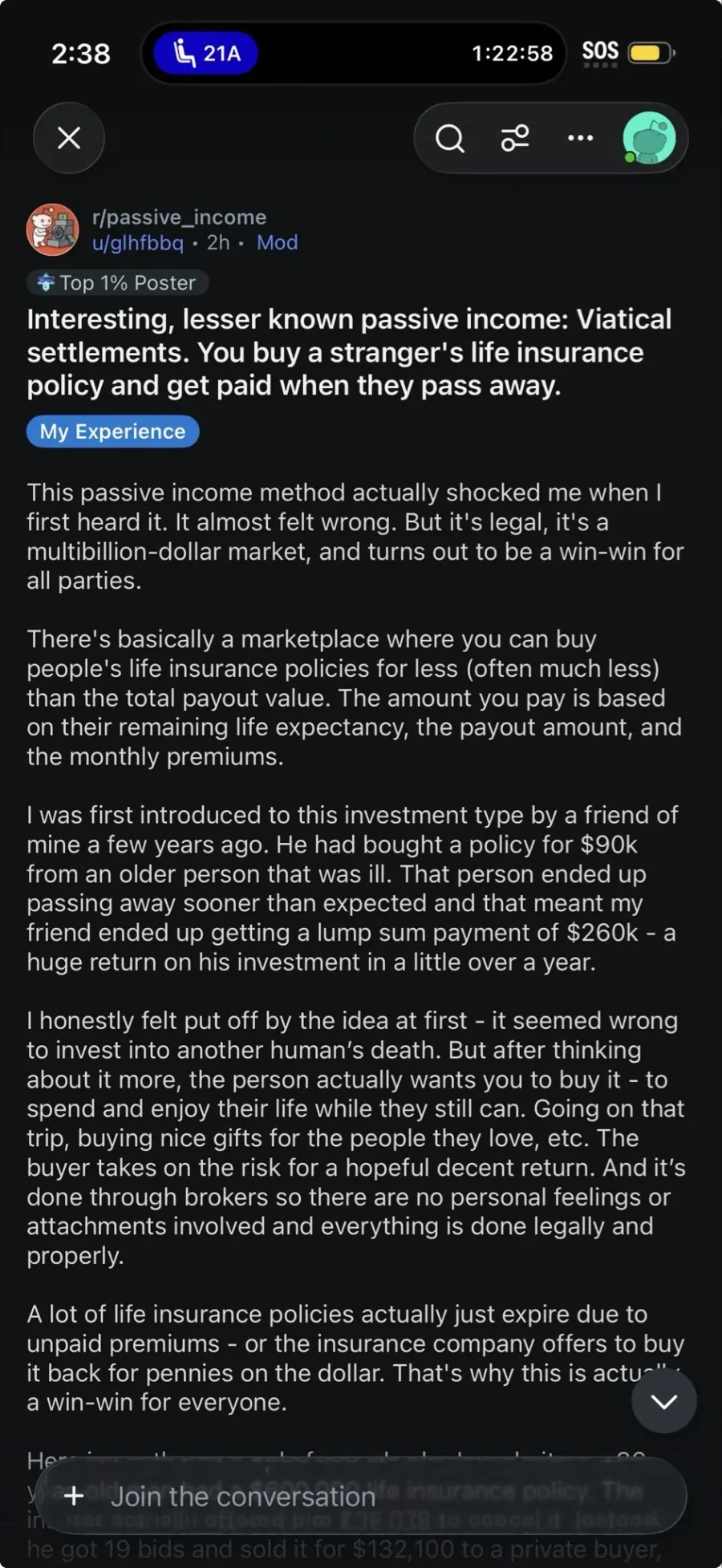Tap the post title about Viatical settlements
The height and width of the screenshot is (1568, 722).
pyautogui.click(x=349, y=352)
